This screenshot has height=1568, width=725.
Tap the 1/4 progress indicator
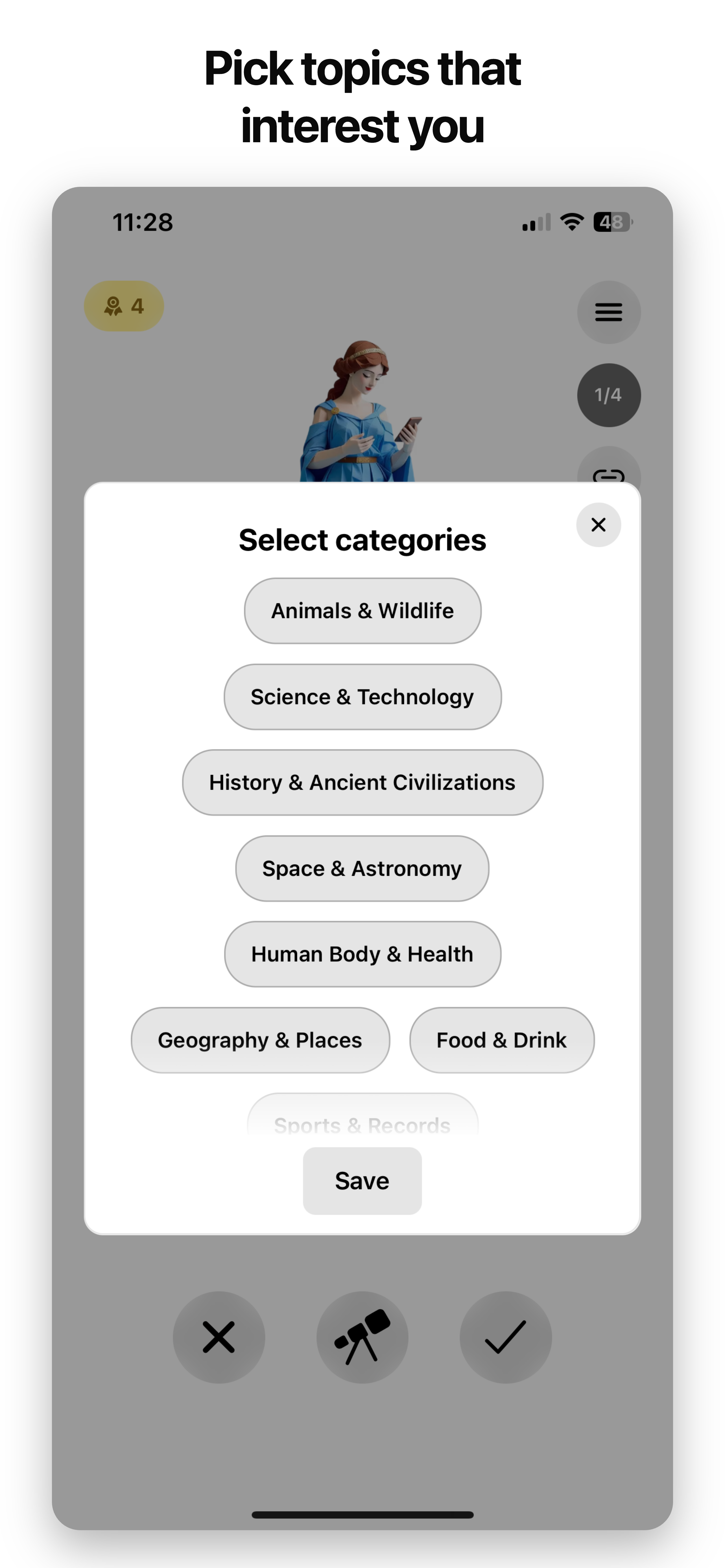pyautogui.click(x=609, y=395)
